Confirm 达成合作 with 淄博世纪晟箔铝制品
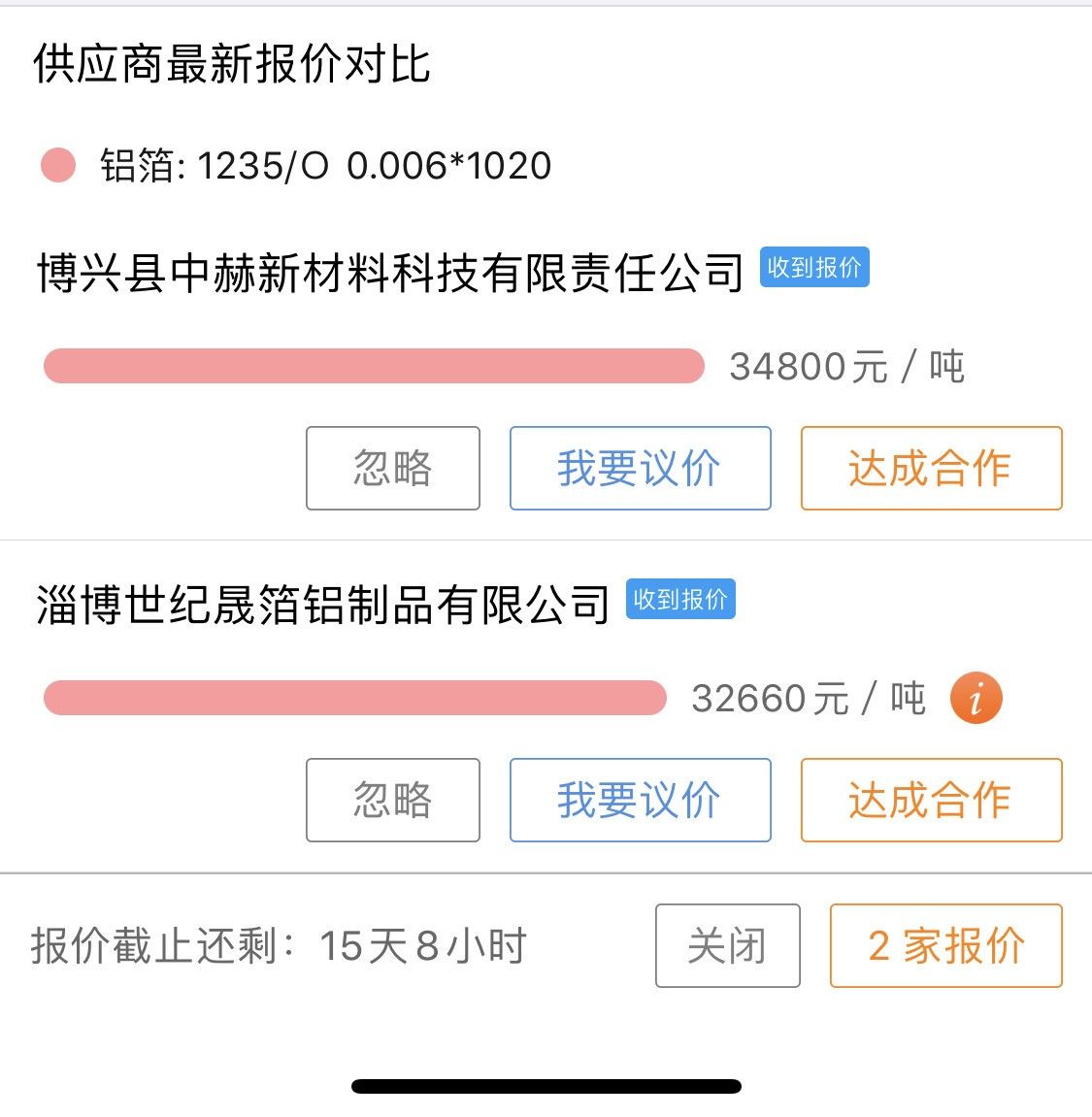The image size is (1092, 1117). 931,800
